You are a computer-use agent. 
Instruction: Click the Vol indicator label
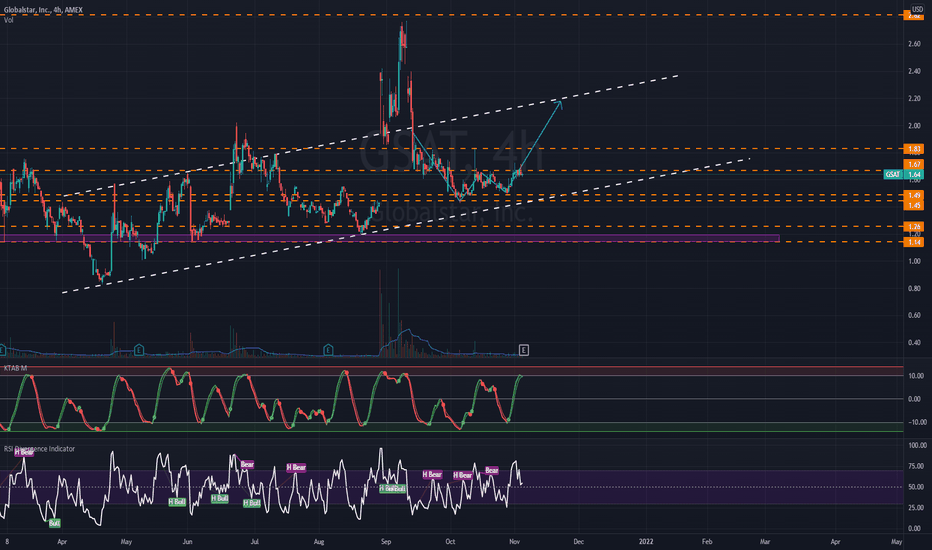(8, 20)
